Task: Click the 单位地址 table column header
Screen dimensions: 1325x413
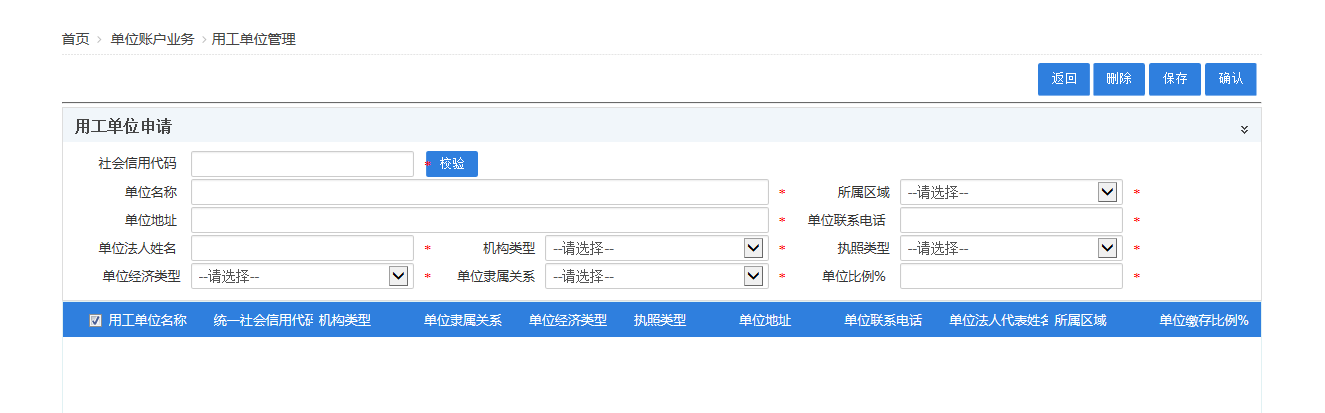Action: click(765, 320)
